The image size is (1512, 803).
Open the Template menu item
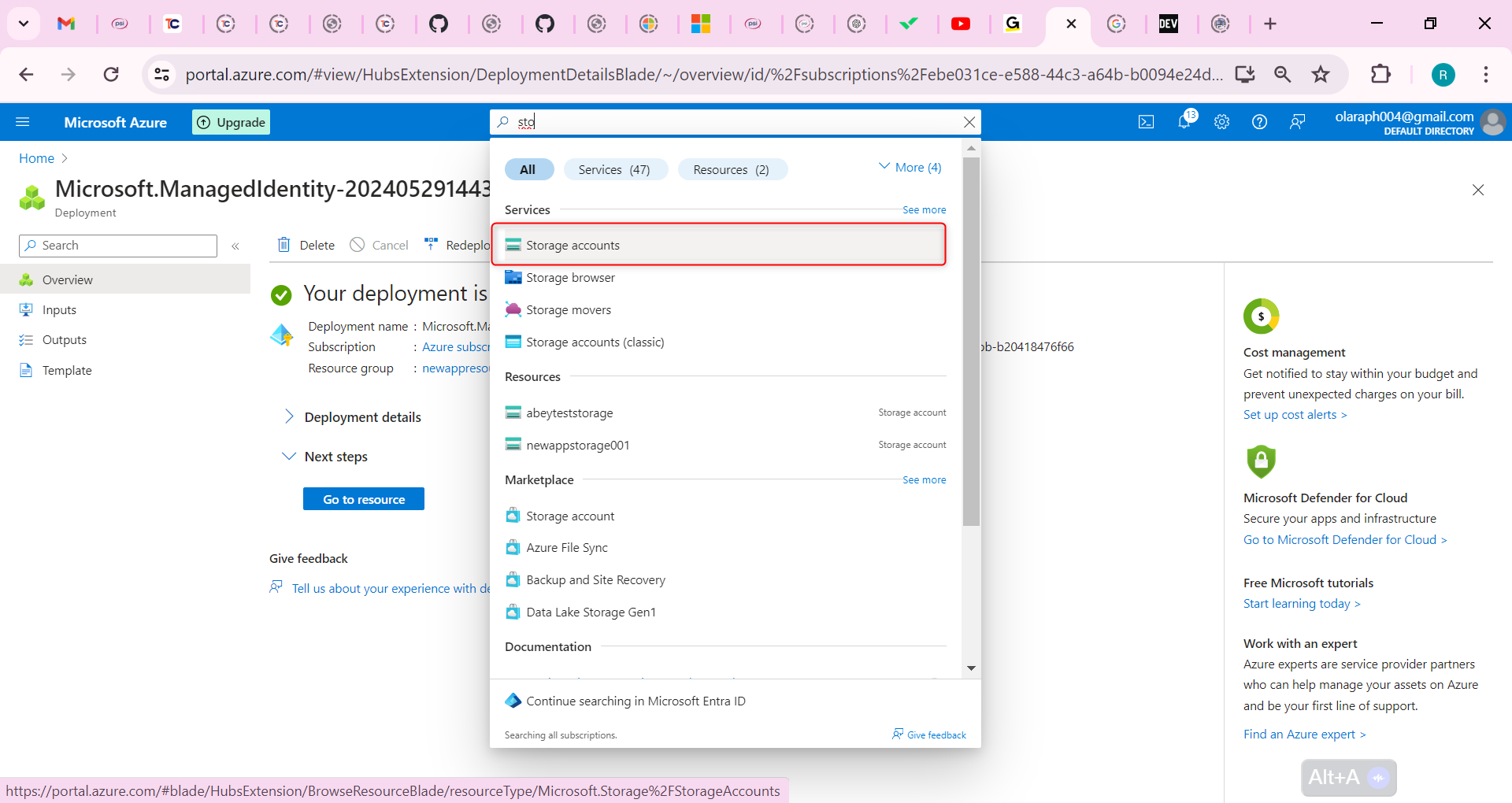coord(67,370)
